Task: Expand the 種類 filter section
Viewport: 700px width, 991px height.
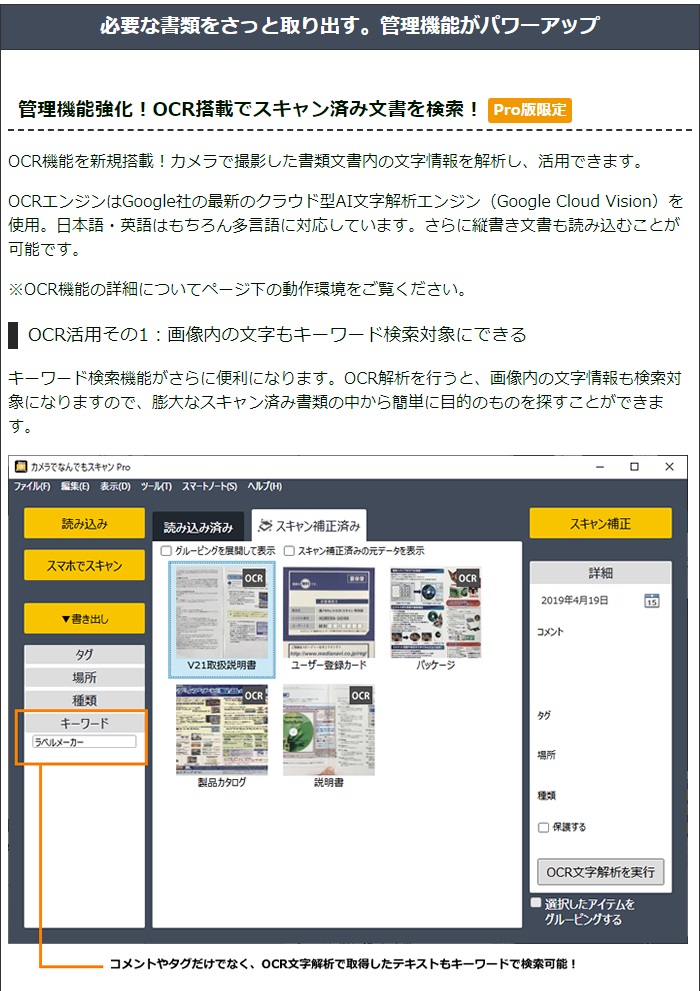Action: (84, 700)
